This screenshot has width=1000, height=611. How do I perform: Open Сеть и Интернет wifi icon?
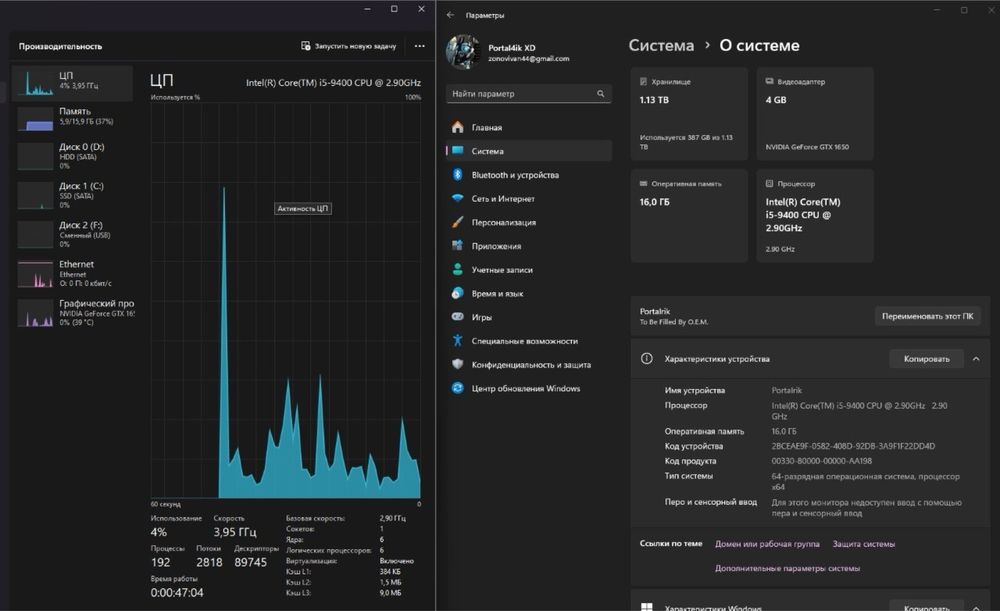(457, 198)
